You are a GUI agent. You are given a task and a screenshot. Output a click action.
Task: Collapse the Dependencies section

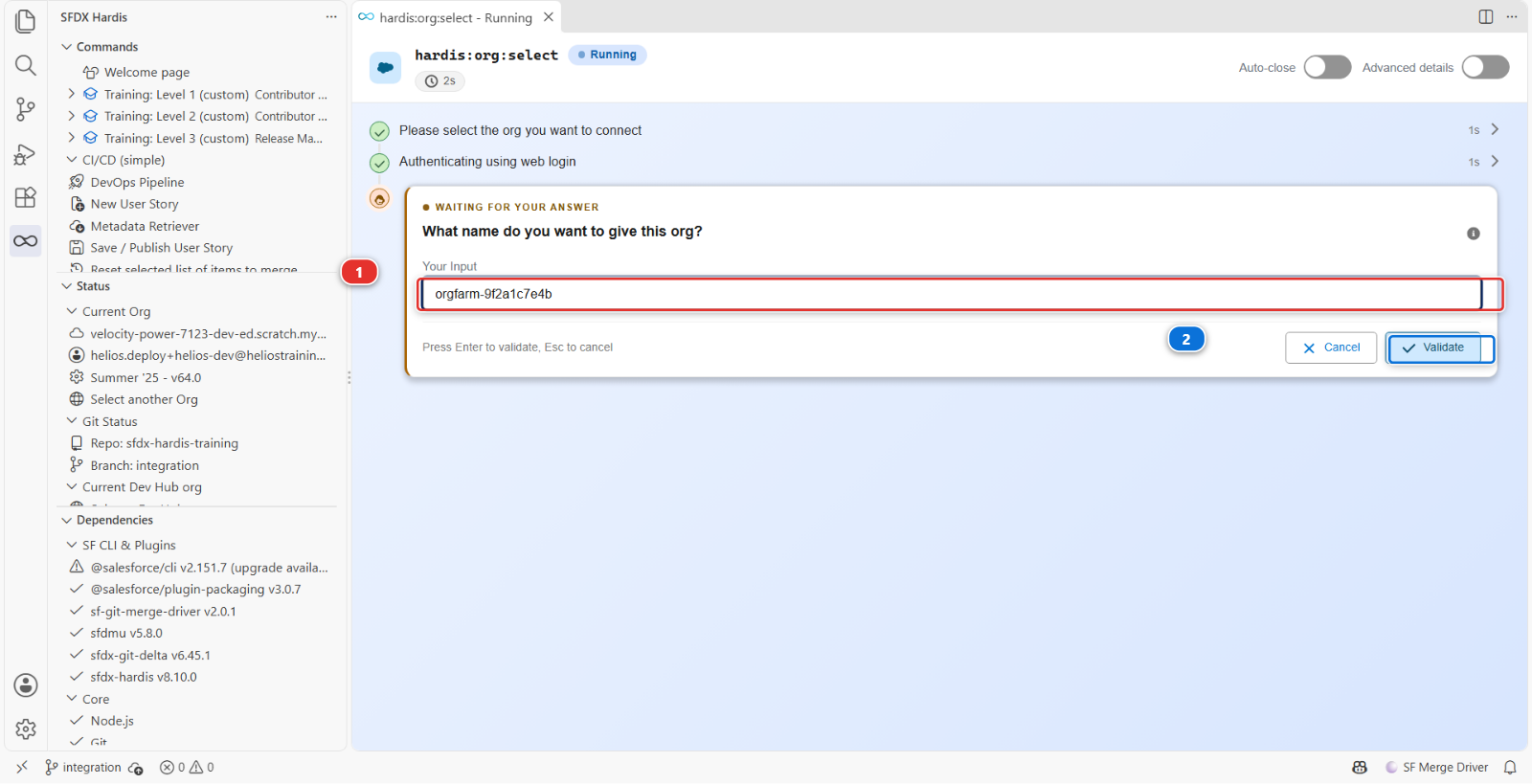tap(67, 520)
